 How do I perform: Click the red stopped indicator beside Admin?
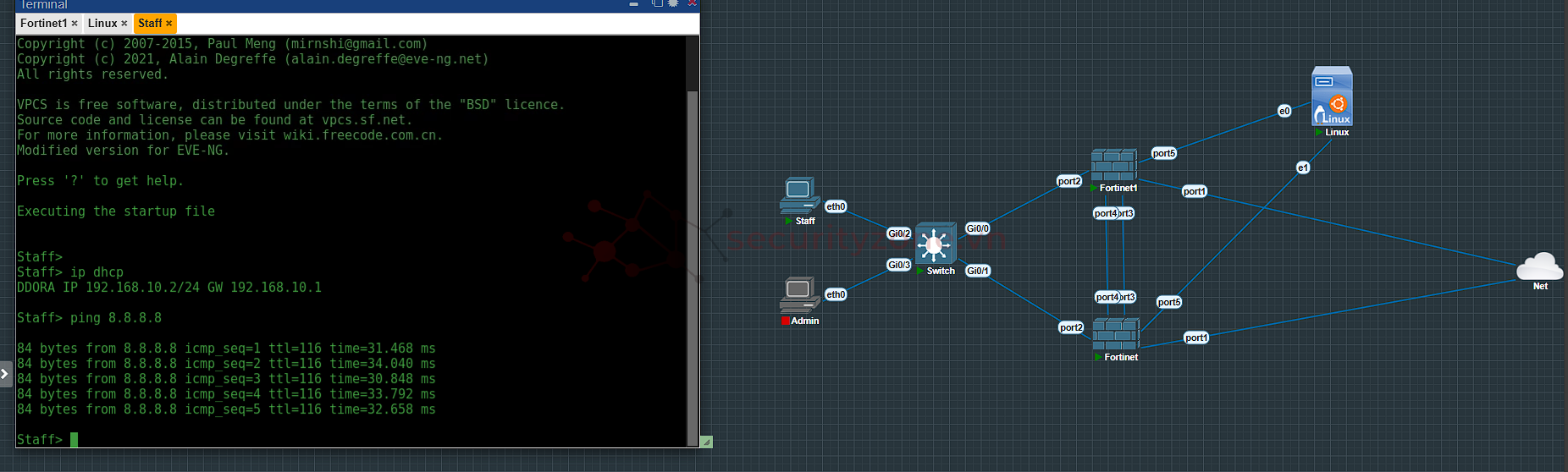(x=786, y=321)
